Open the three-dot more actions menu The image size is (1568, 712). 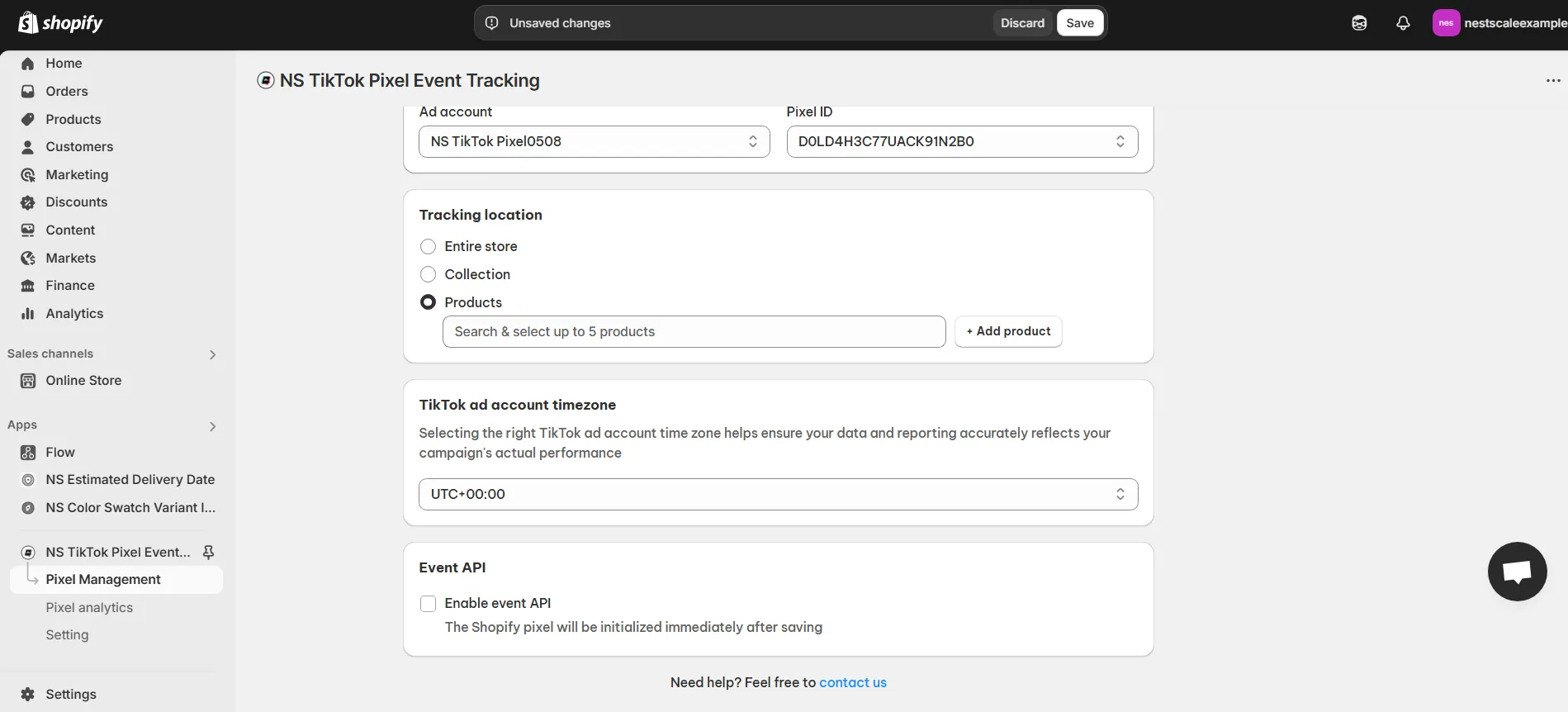pos(1552,81)
